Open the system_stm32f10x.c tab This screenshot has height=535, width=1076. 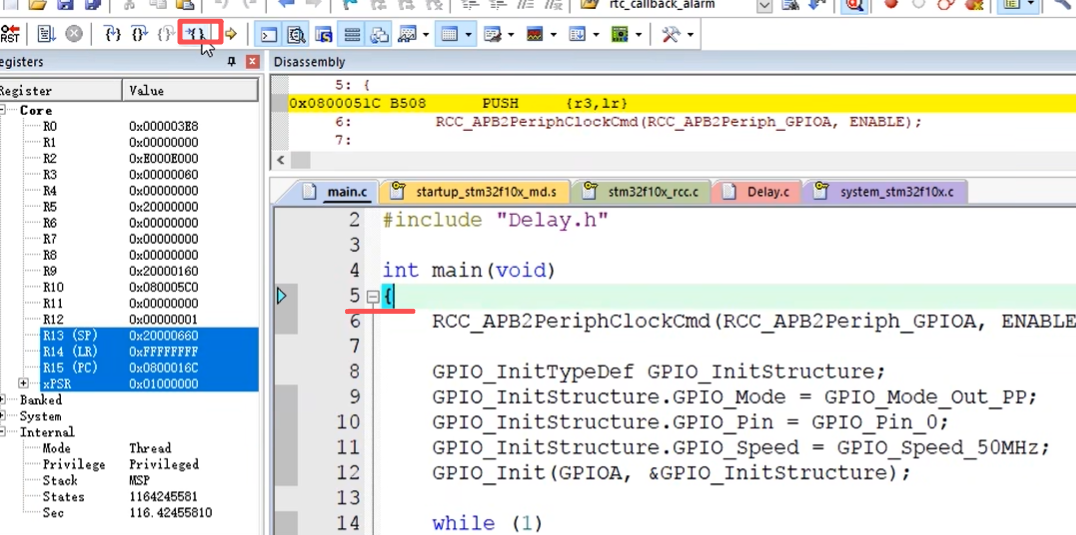click(x=887, y=191)
